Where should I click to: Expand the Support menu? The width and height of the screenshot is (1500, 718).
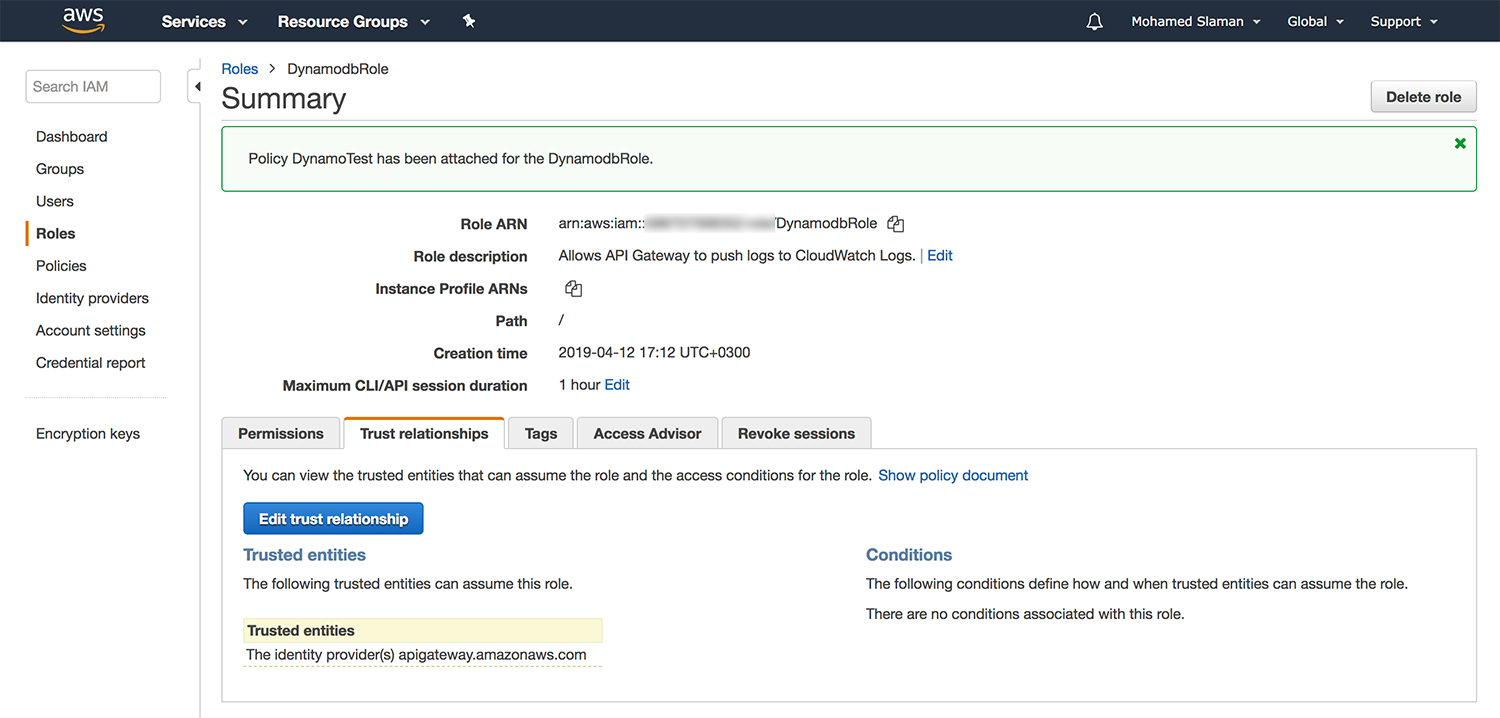(1404, 21)
